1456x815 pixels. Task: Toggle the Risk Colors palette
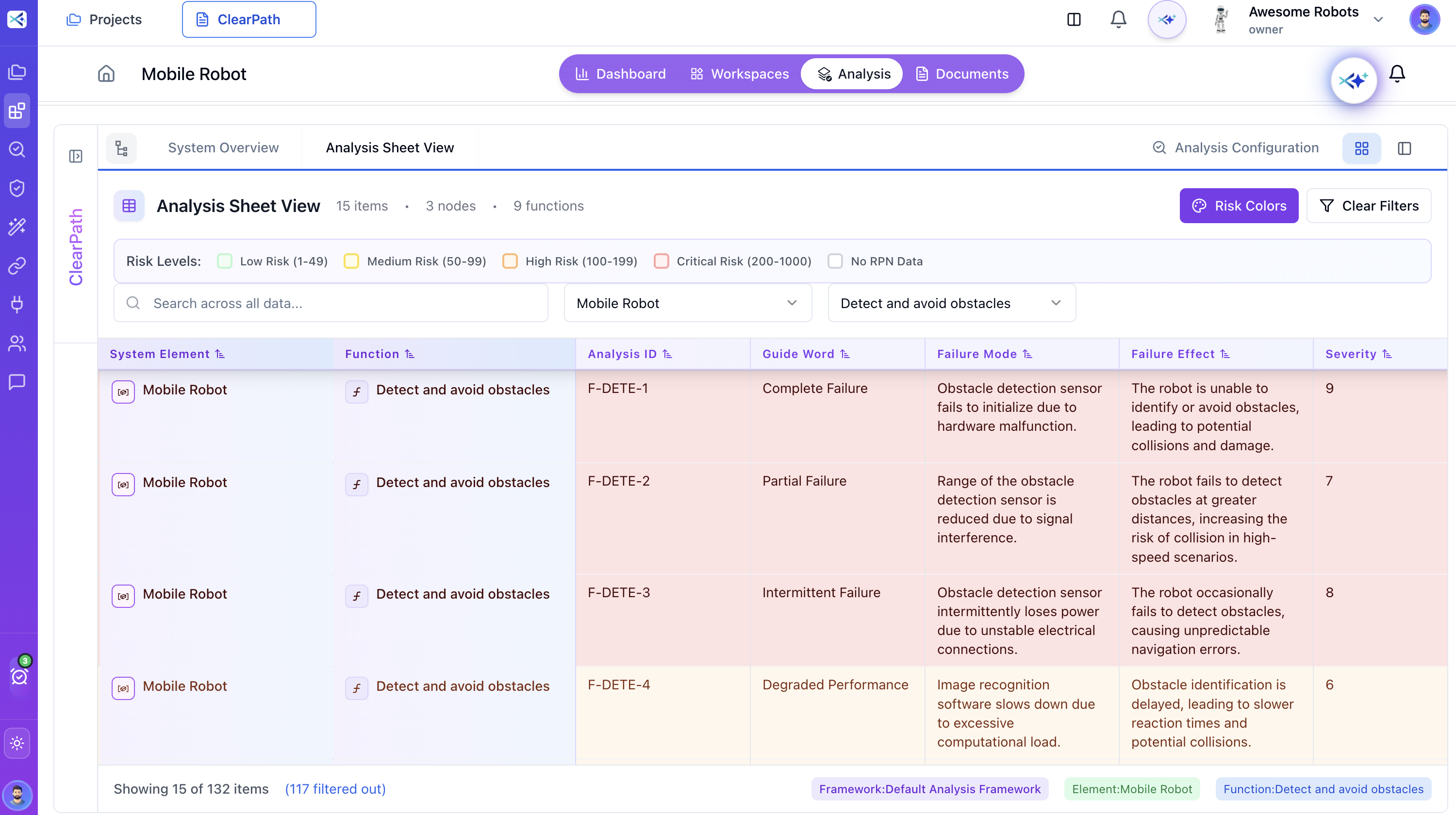coord(1239,206)
